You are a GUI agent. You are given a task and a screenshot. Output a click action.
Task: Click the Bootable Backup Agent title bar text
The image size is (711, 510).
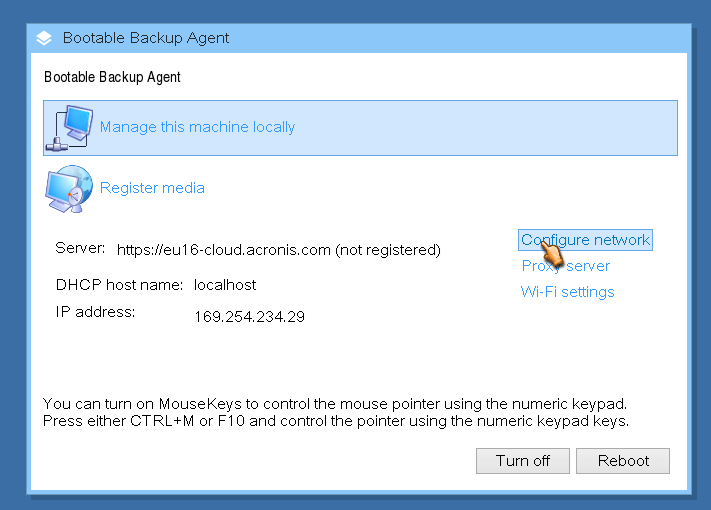pyautogui.click(x=146, y=39)
